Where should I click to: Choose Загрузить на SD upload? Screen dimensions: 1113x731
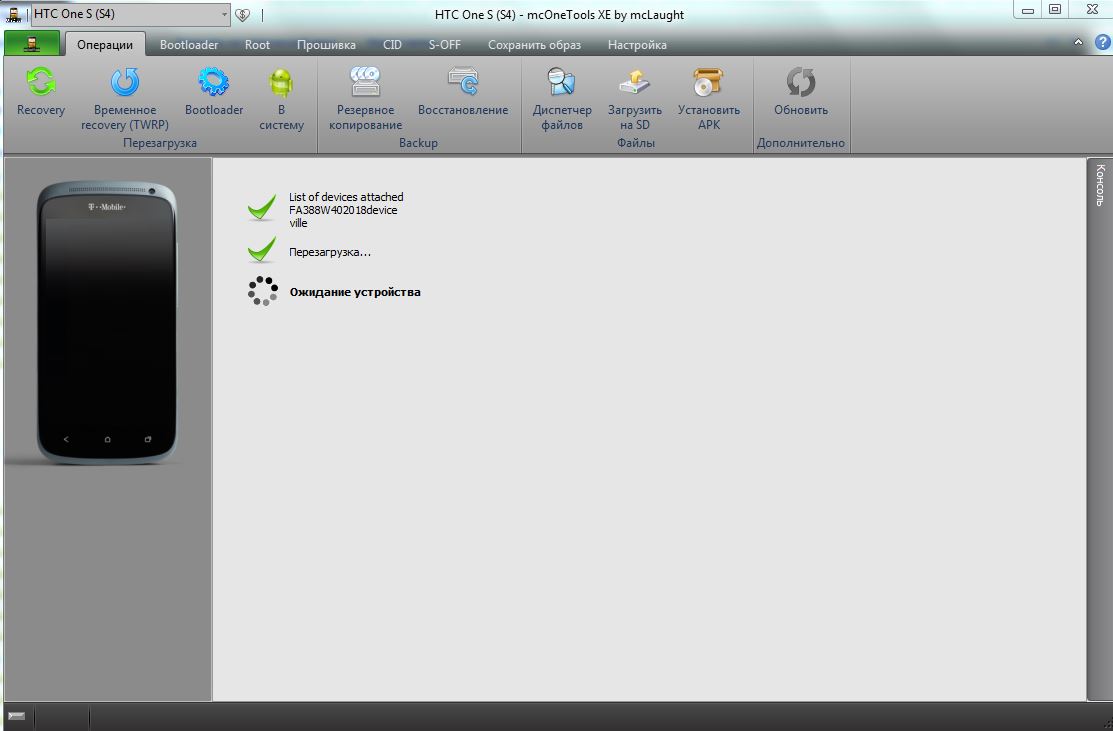tap(635, 97)
